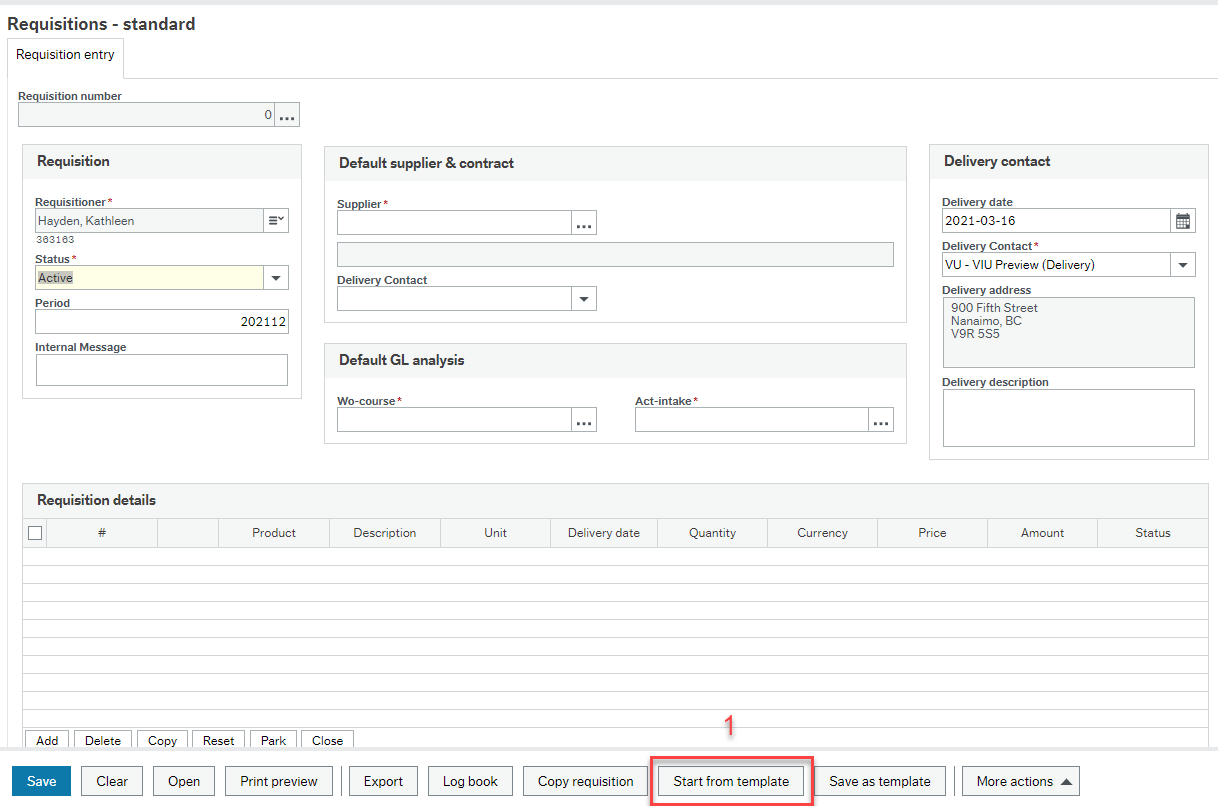Click the Start from template button
Image resolution: width=1218 pixels, height=806 pixels.
tap(731, 781)
